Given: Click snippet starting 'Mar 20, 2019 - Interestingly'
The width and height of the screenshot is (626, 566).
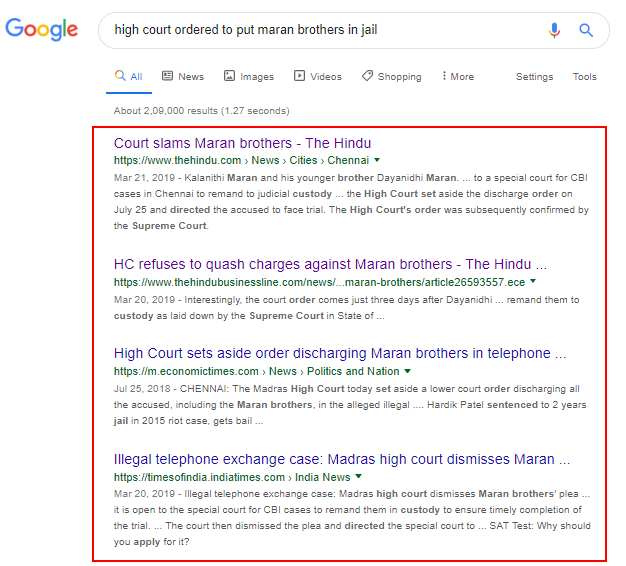Looking at the screenshot, I should [x=347, y=308].
